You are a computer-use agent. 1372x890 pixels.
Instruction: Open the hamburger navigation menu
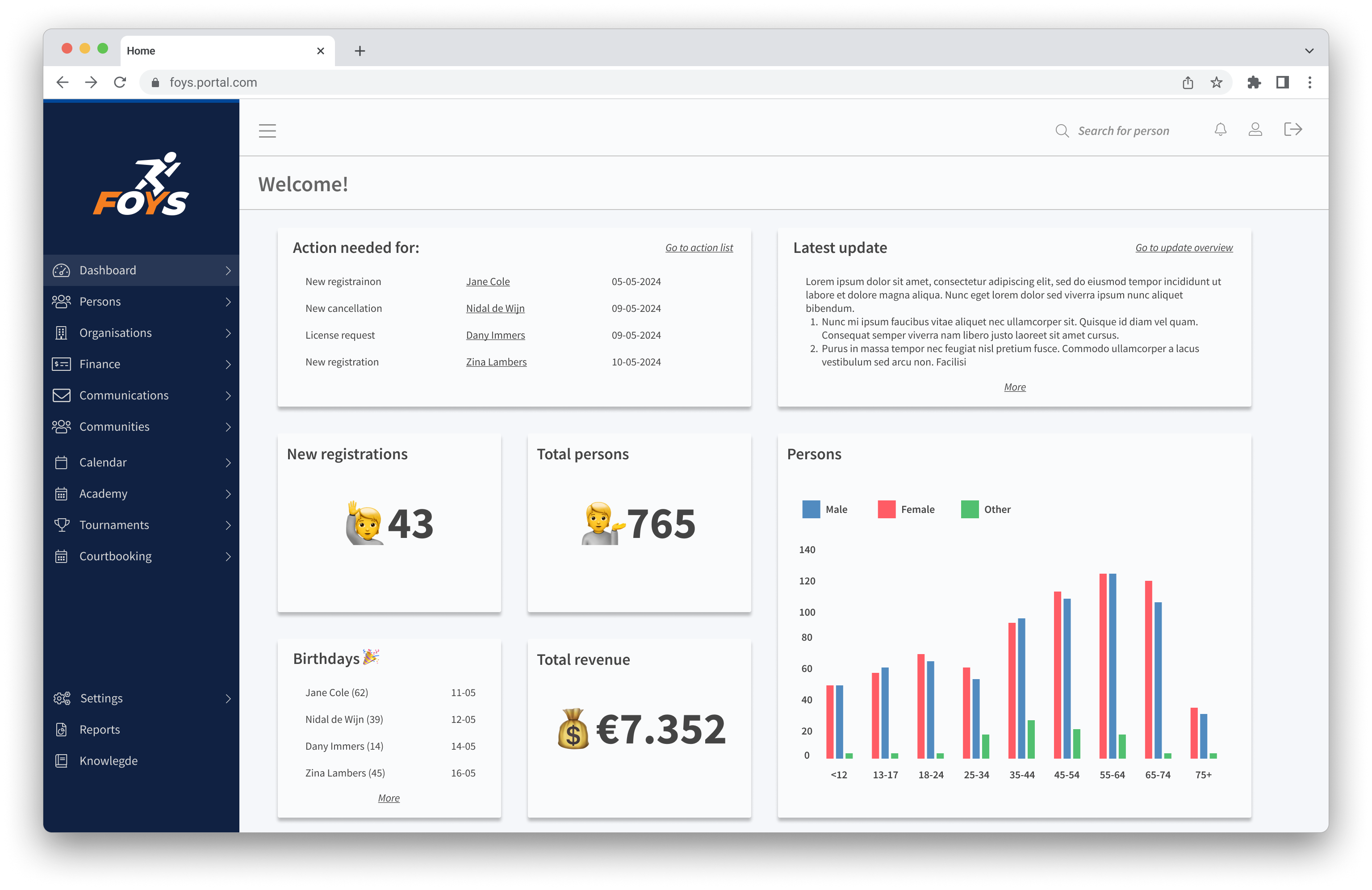(268, 130)
